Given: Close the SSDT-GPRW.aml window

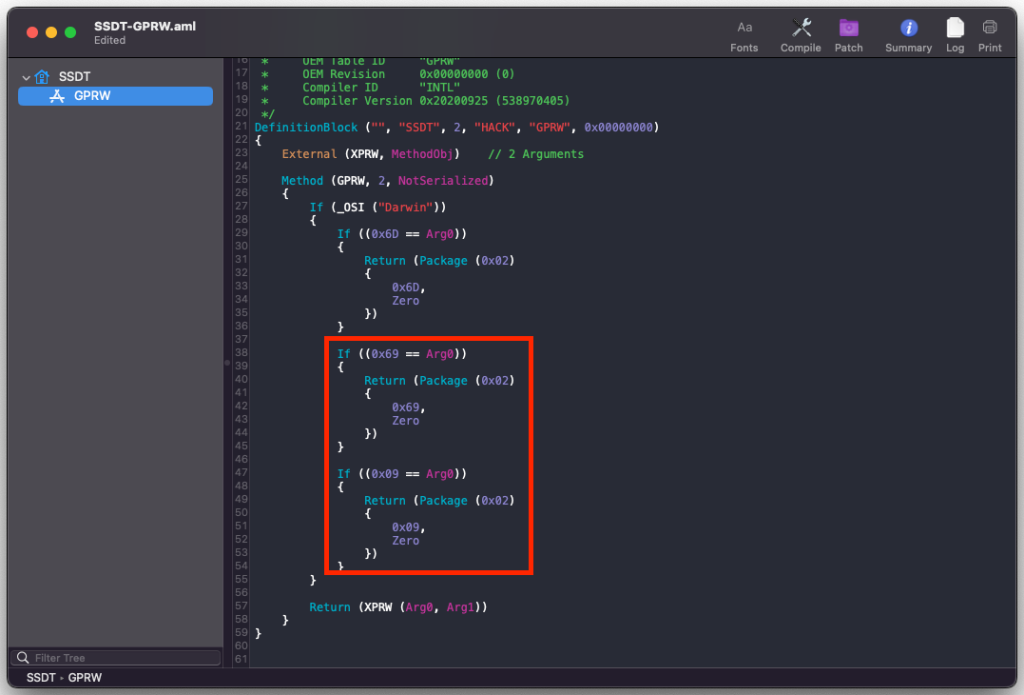Looking at the screenshot, I should point(32,32).
